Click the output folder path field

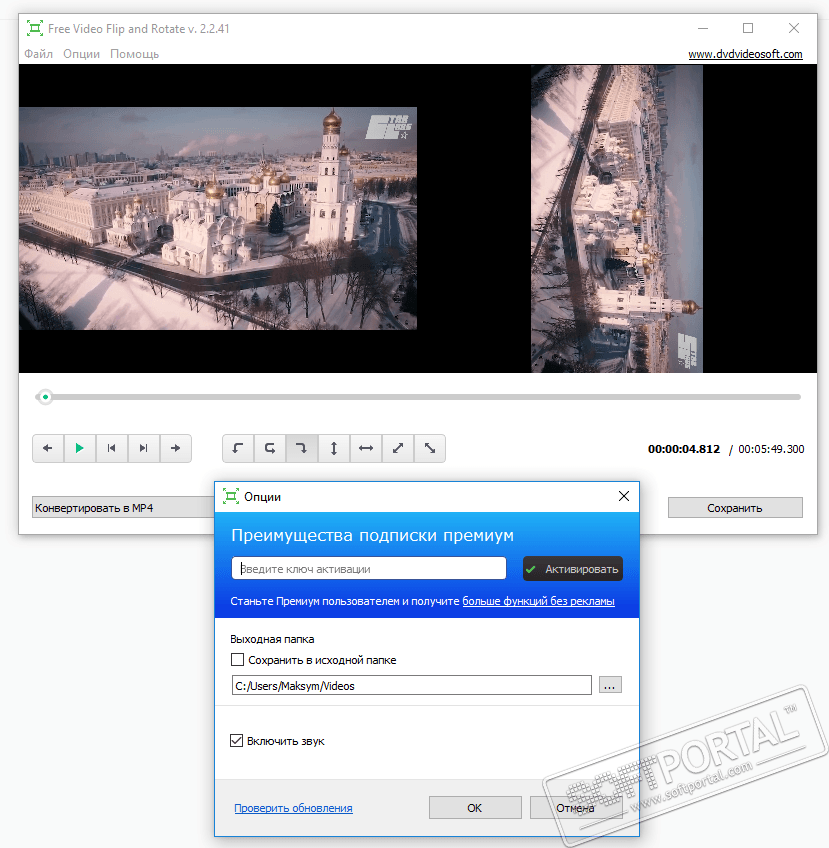pos(412,685)
